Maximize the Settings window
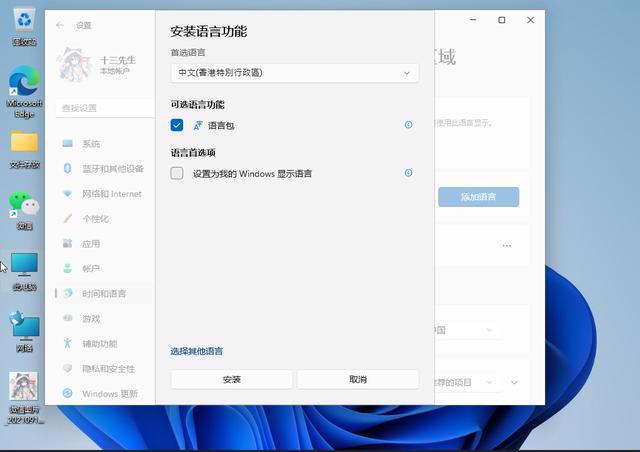 [502, 20]
